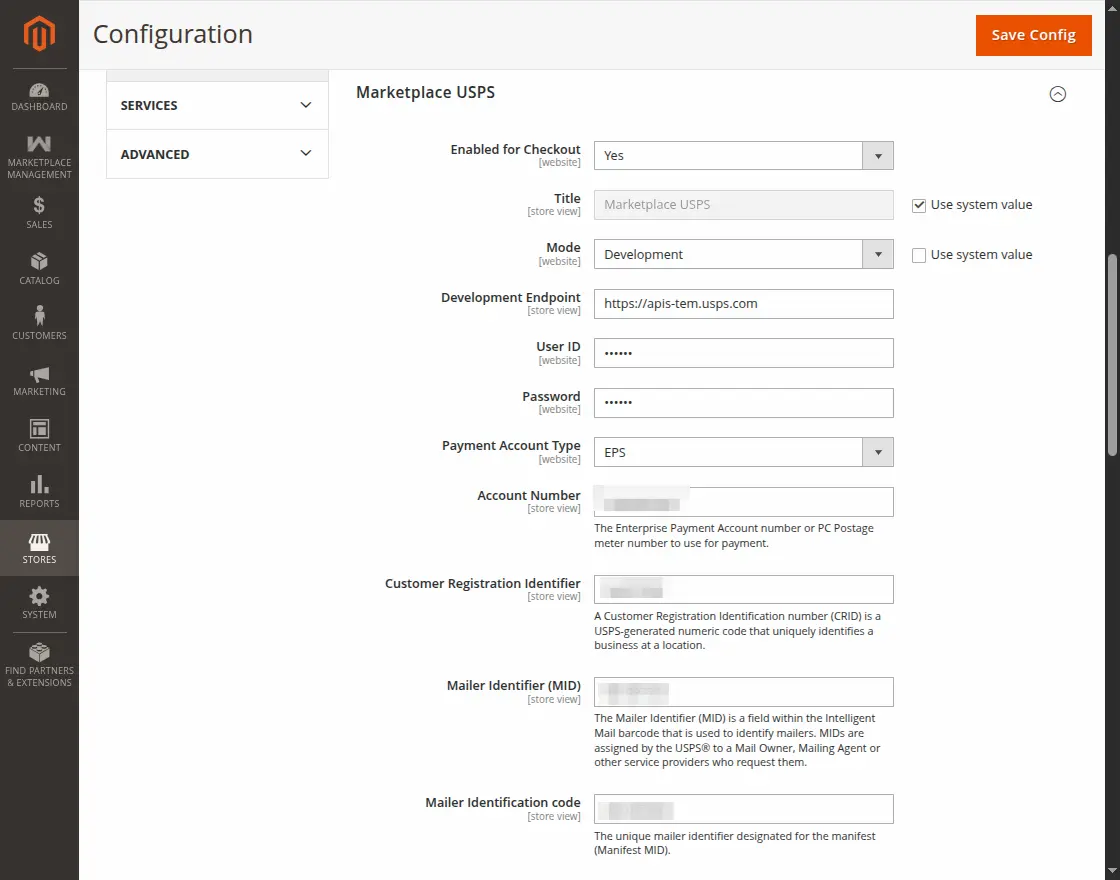Click the Development Endpoint URL field
1120x880 pixels.
point(743,304)
